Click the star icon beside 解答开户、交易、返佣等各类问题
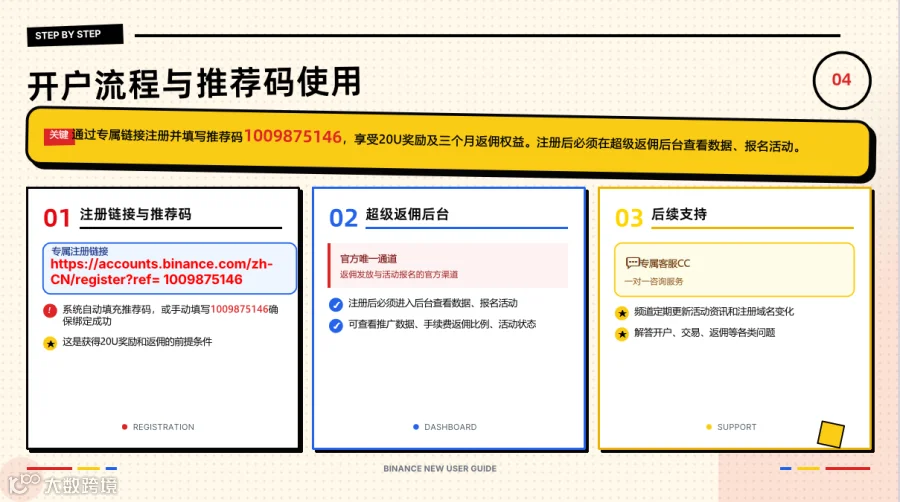 pyautogui.click(x=622, y=333)
